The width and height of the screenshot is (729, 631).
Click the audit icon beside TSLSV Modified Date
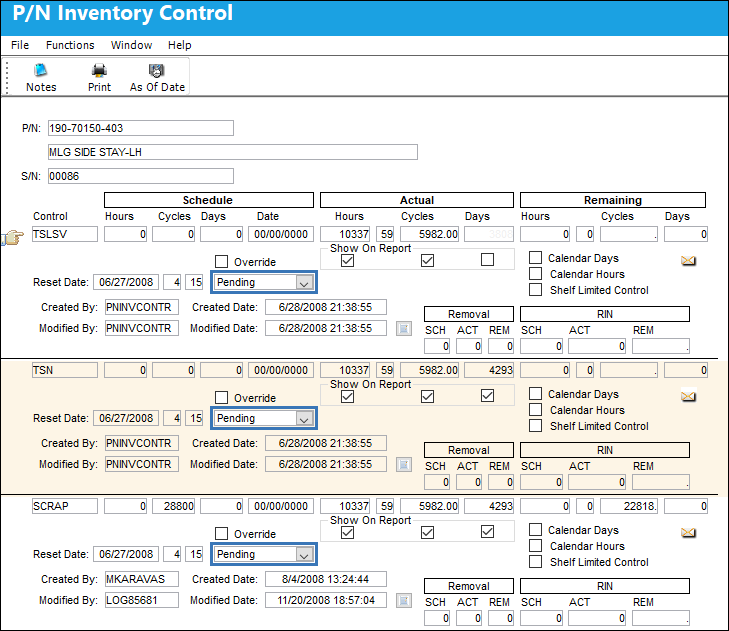click(404, 328)
